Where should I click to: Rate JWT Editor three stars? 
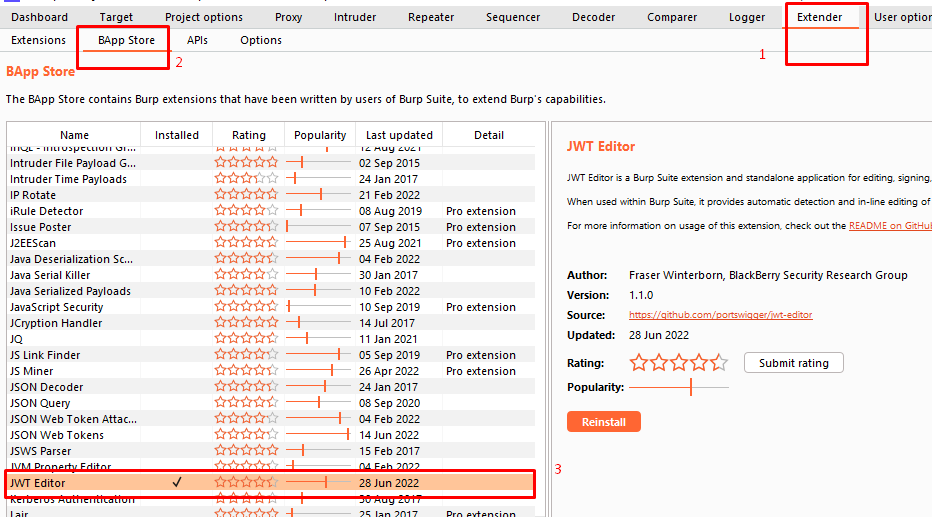point(679,362)
